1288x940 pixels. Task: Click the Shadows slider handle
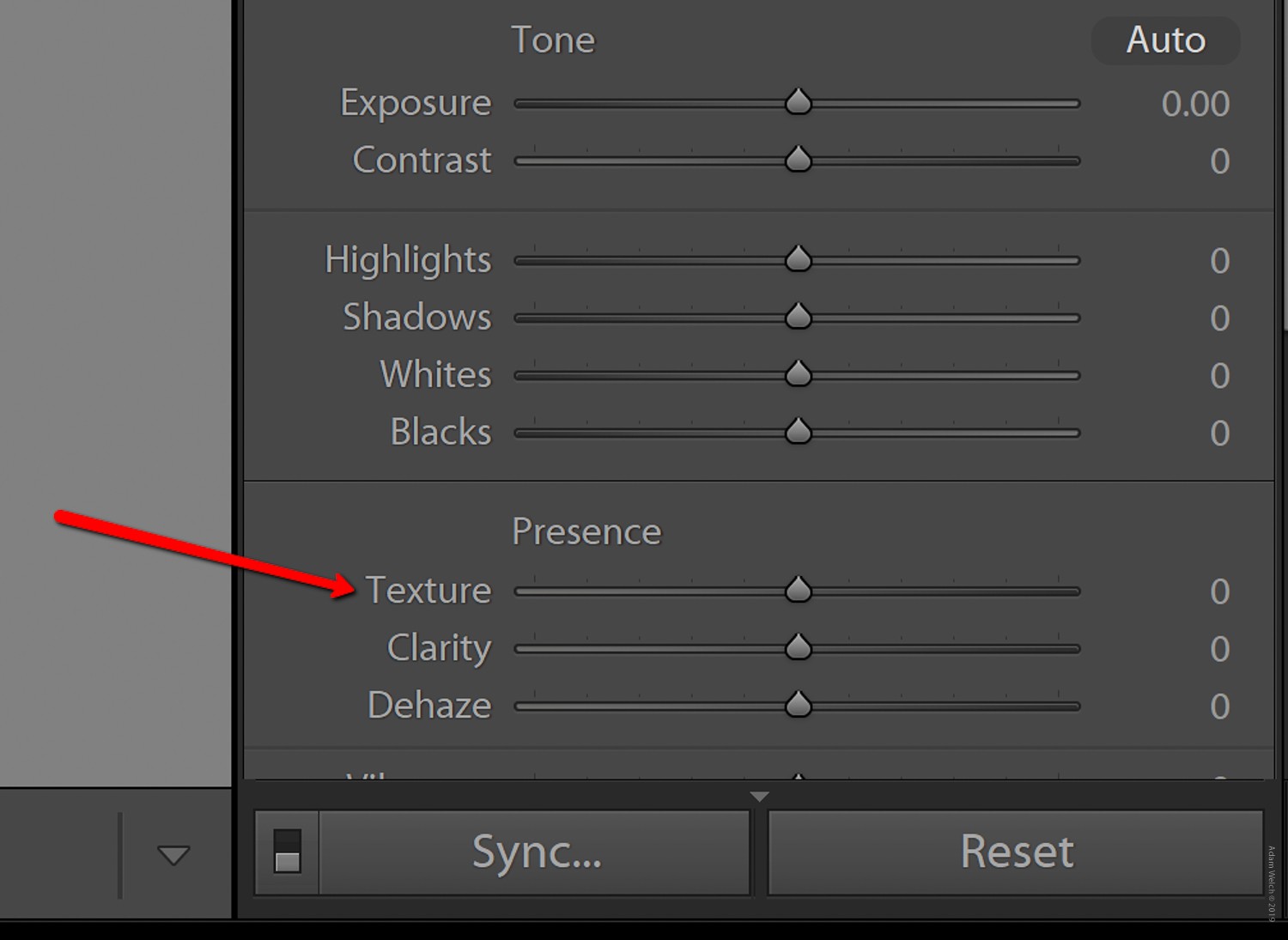click(x=798, y=316)
